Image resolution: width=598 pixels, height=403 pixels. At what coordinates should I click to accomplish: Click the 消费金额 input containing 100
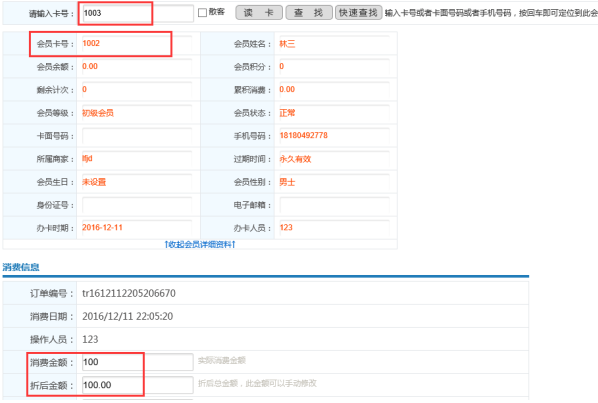[x=138, y=362]
